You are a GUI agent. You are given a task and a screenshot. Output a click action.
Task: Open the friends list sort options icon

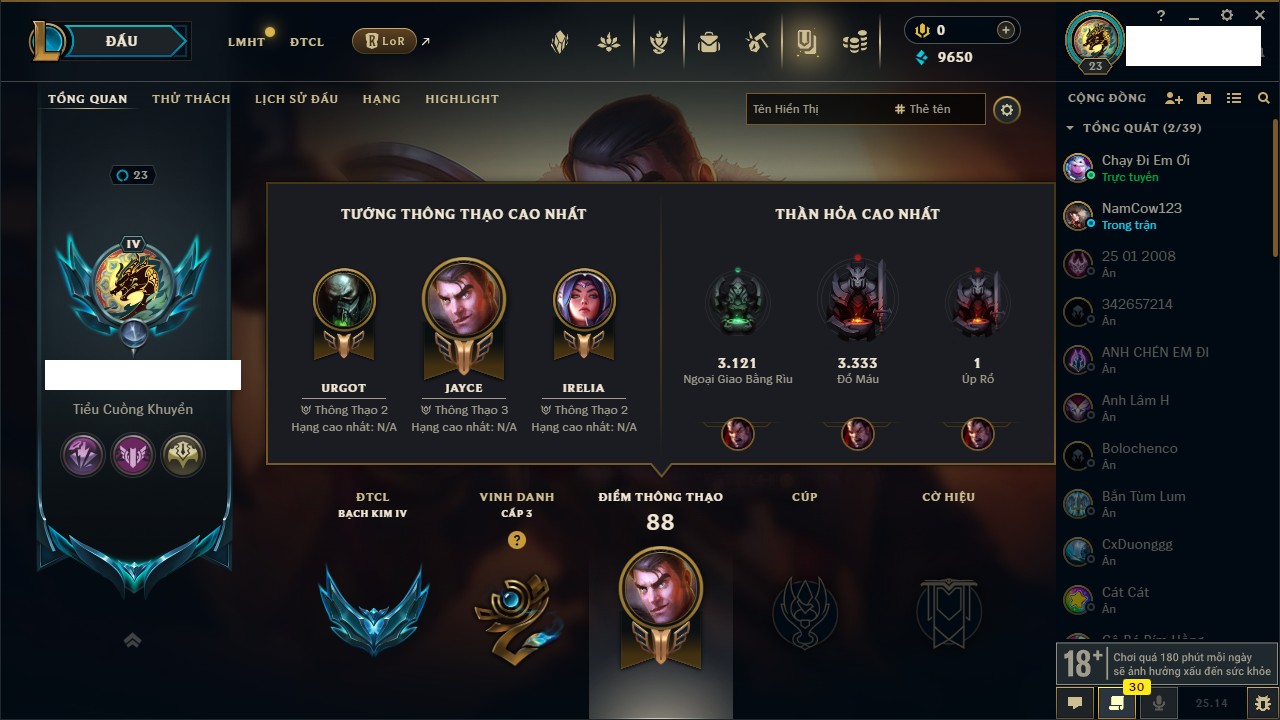pos(1234,98)
